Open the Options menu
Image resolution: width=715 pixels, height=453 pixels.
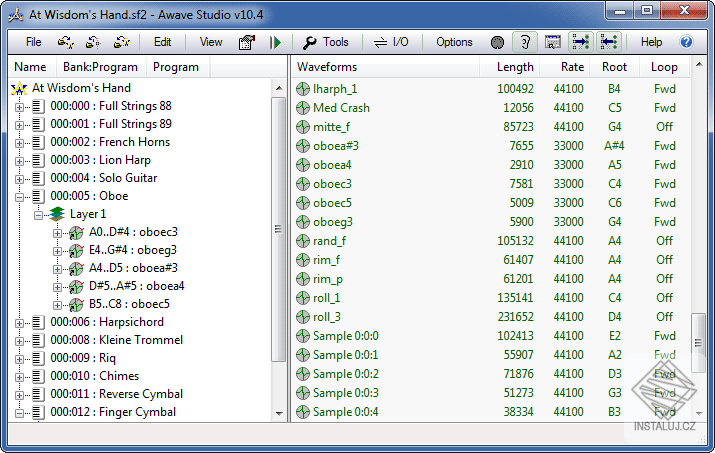pos(454,42)
